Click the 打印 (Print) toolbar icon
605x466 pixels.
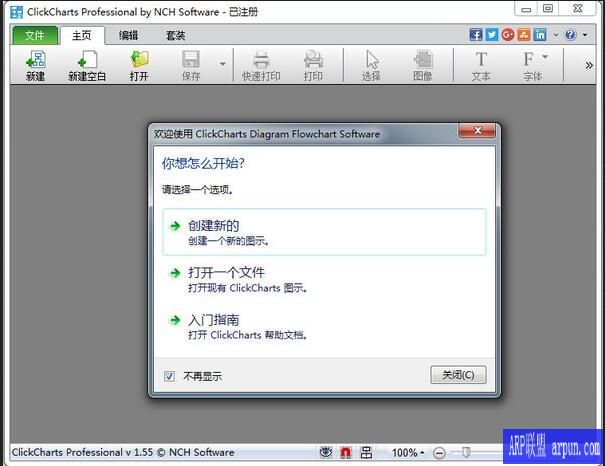pyautogui.click(x=313, y=66)
